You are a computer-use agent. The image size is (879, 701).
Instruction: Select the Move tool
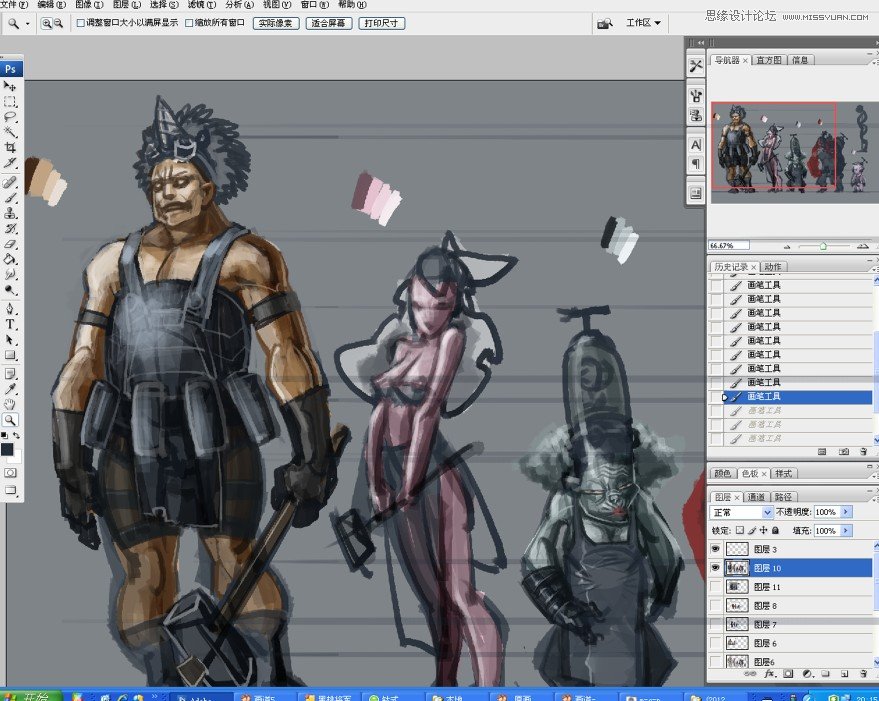pyautogui.click(x=10, y=86)
